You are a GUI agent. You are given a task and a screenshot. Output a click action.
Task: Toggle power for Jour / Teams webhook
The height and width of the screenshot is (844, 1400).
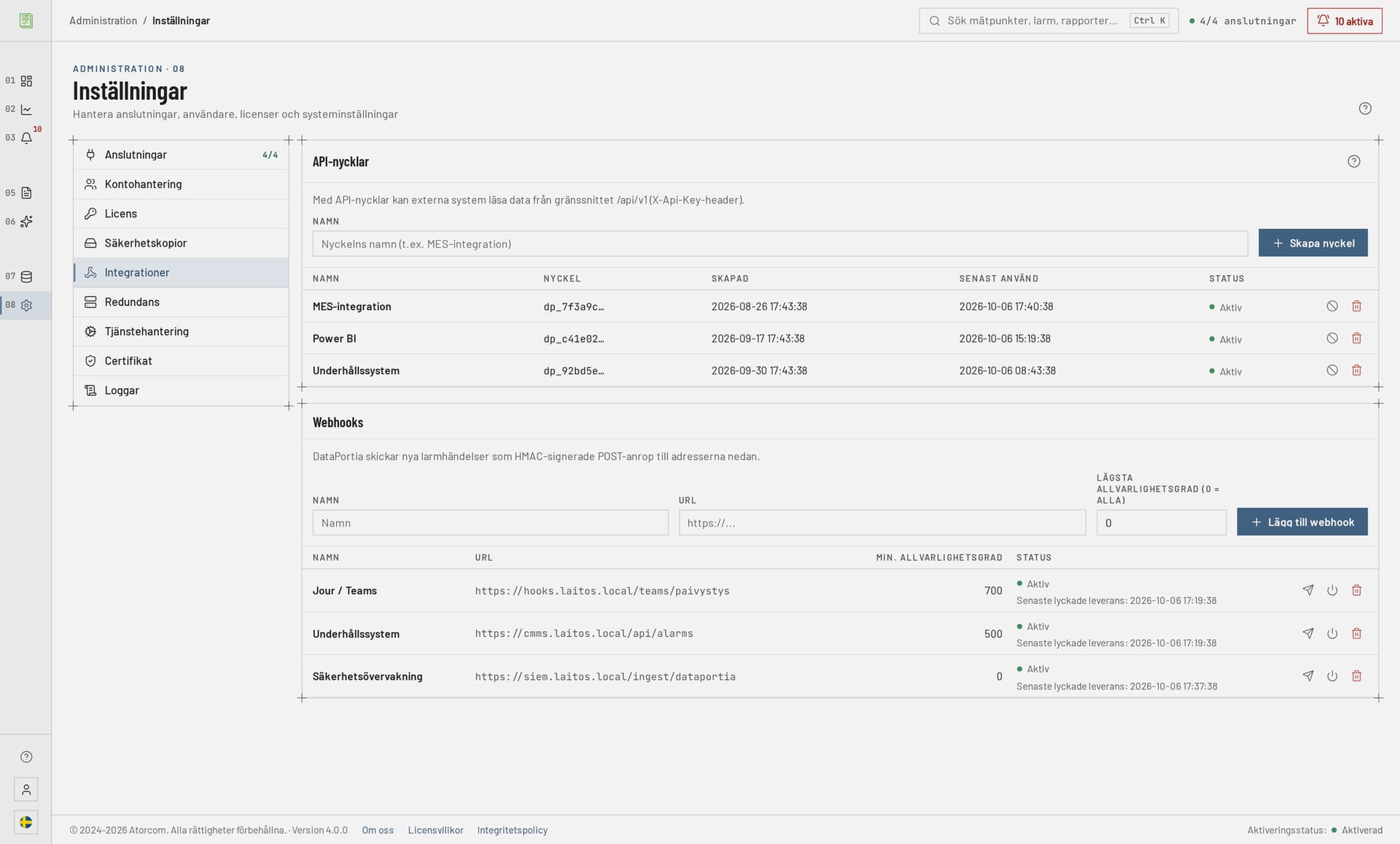(x=1332, y=590)
